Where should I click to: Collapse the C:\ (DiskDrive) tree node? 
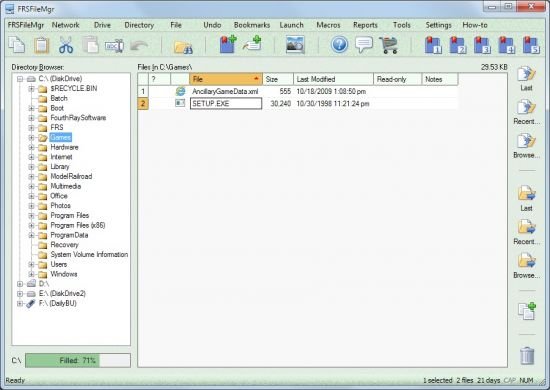pos(20,79)
